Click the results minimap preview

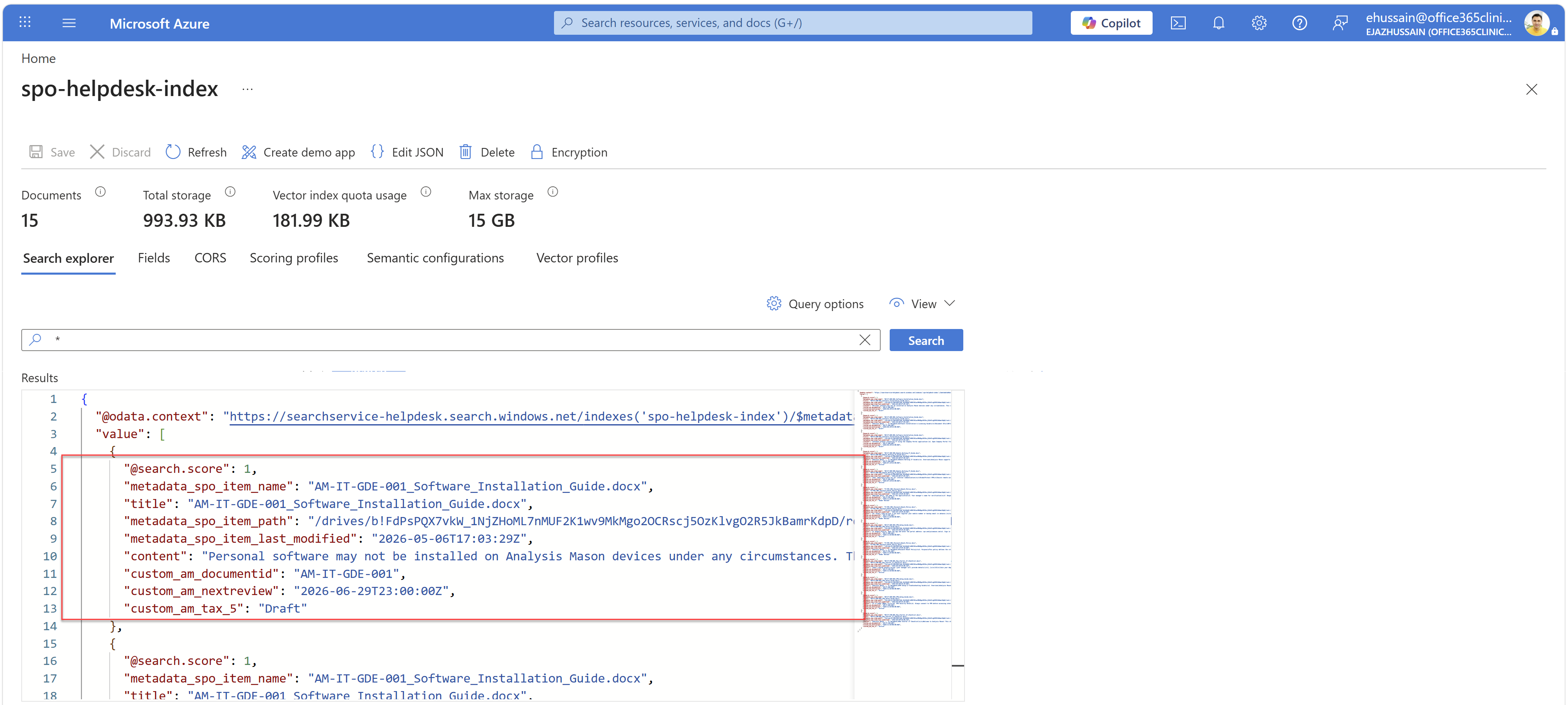[x=904, y=511]
